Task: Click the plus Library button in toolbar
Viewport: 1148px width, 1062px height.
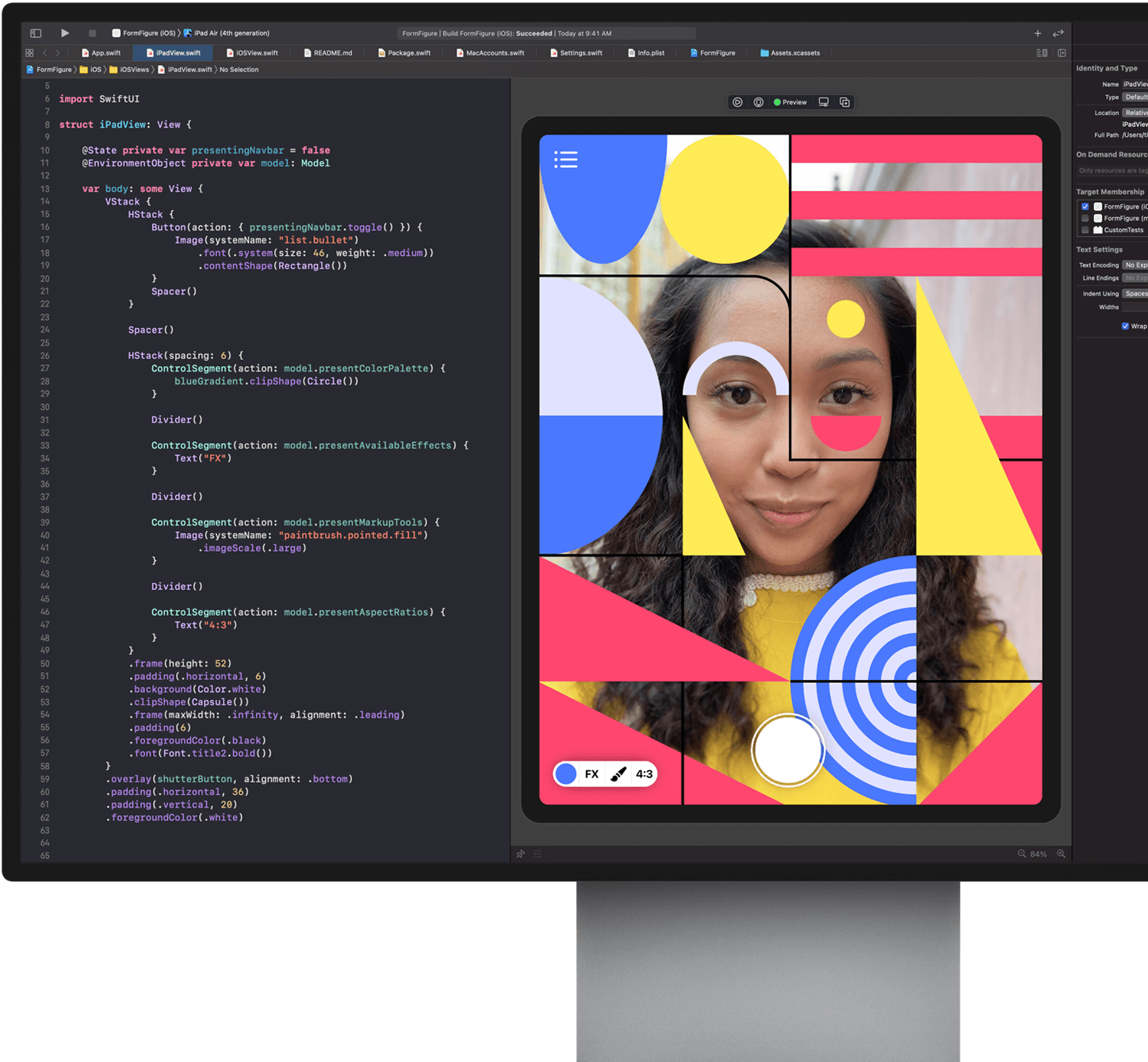Action: tap(1037, 33)
